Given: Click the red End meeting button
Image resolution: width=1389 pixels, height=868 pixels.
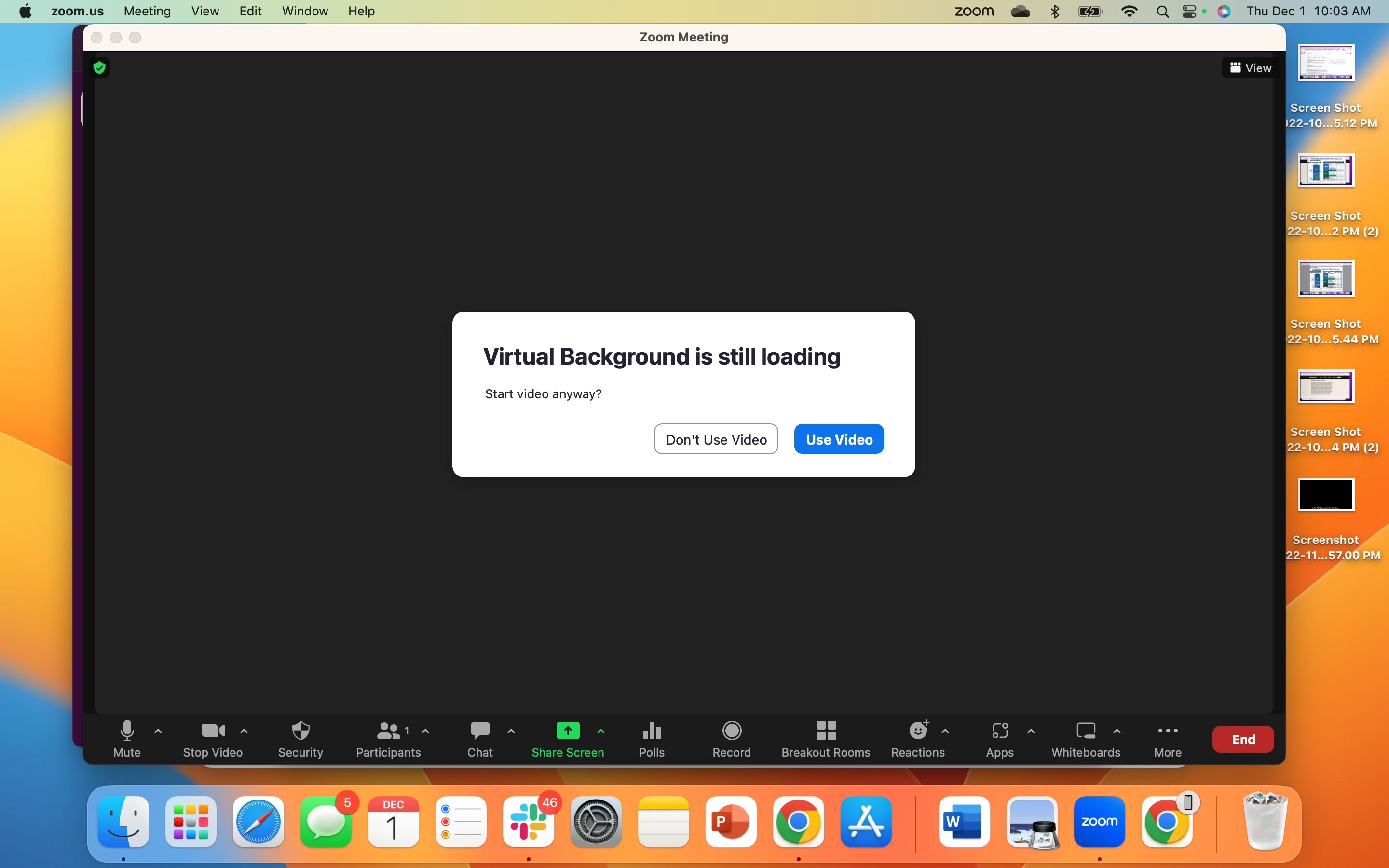Looking at the screenshot, I should (x=1243, y=739).
